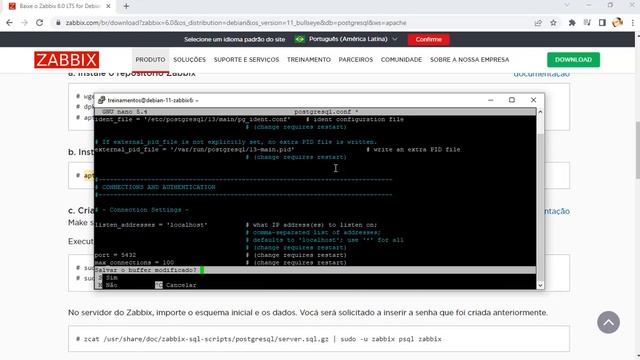Click the listen_addresses = 'localhost' line

tap(151, 225)
